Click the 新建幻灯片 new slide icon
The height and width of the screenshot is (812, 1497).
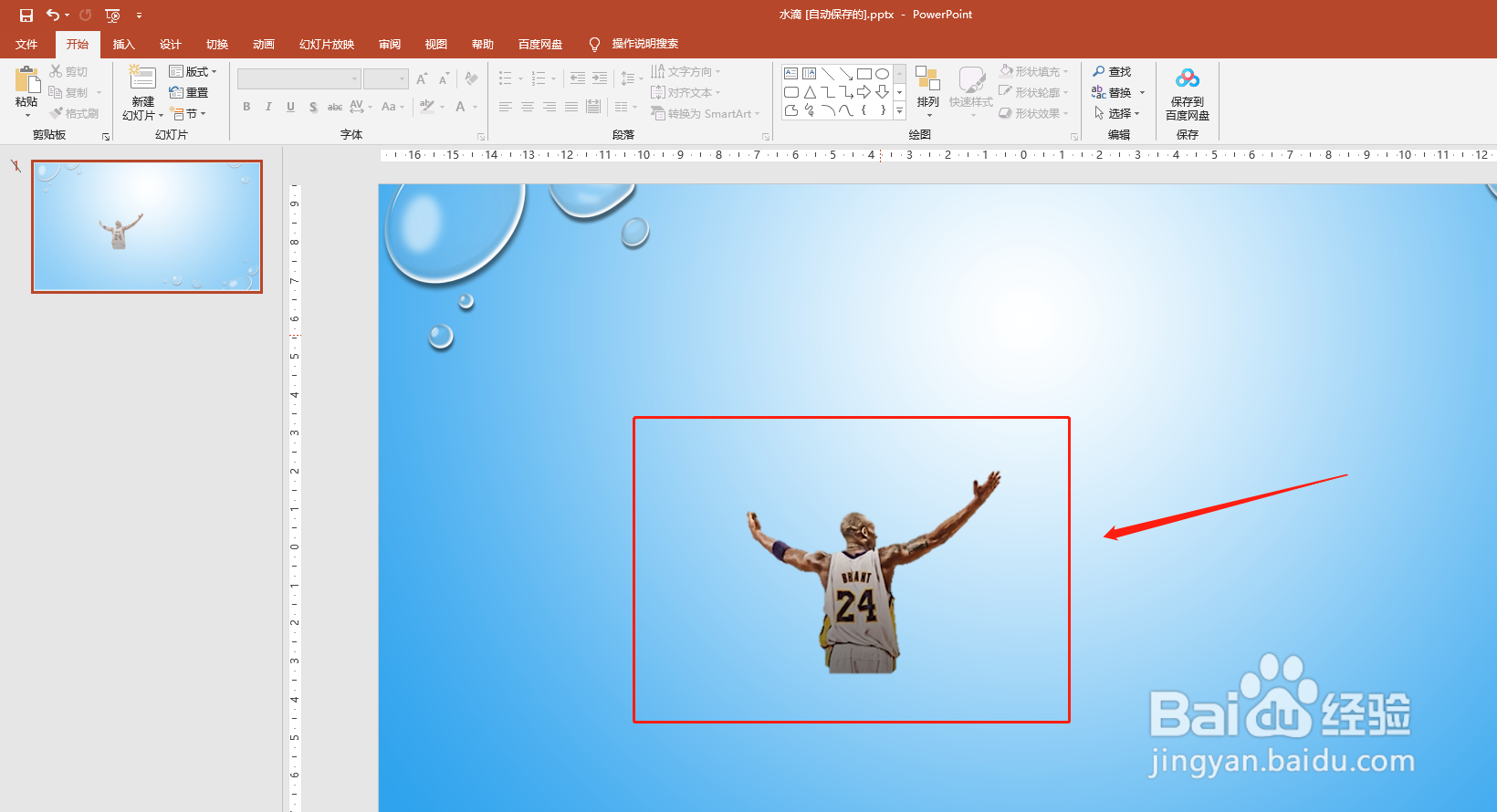tap(142, 78)
